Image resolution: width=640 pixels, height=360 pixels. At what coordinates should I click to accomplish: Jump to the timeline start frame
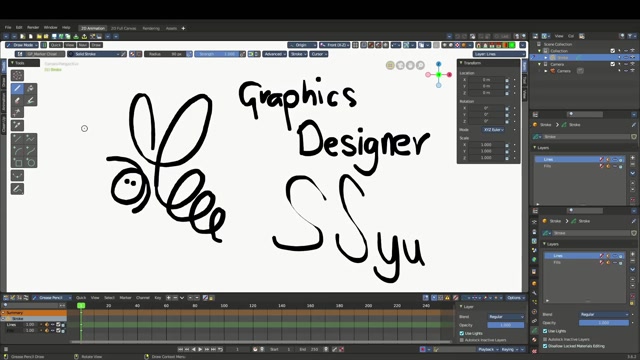click(180, 349)
